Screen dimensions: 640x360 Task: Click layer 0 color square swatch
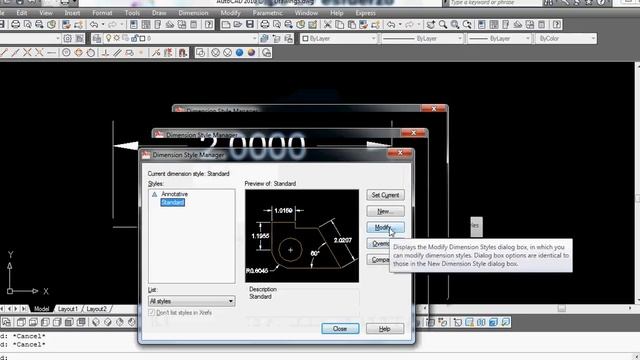142,38
